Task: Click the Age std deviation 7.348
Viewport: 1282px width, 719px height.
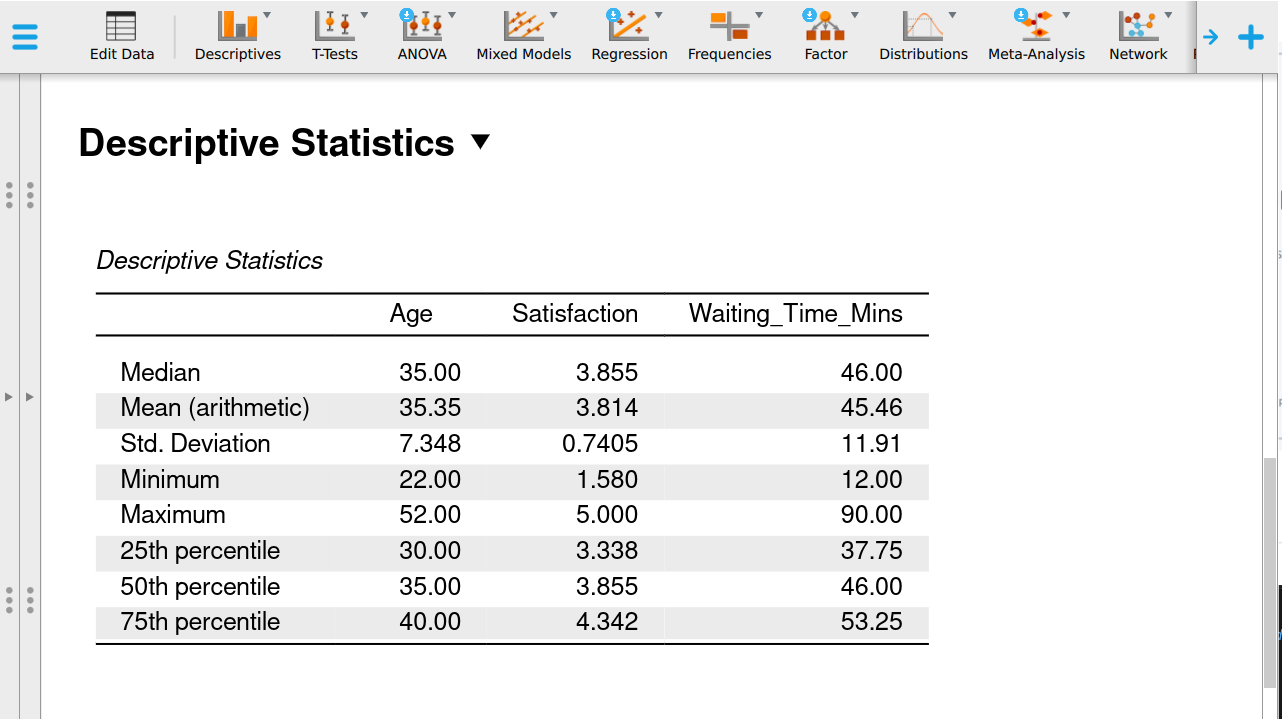Action: (x=430, y=444)
